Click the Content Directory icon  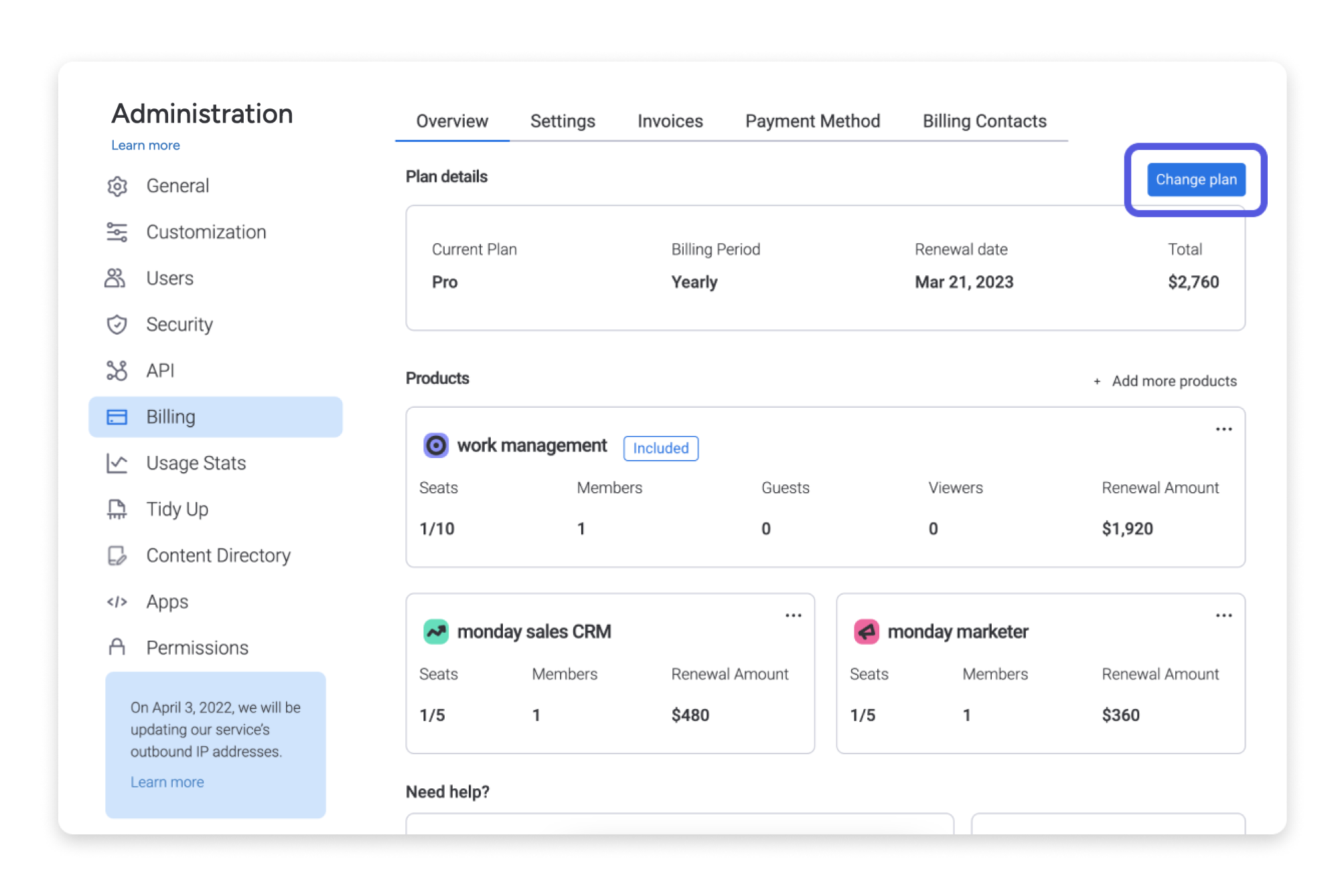pos(117,556)
